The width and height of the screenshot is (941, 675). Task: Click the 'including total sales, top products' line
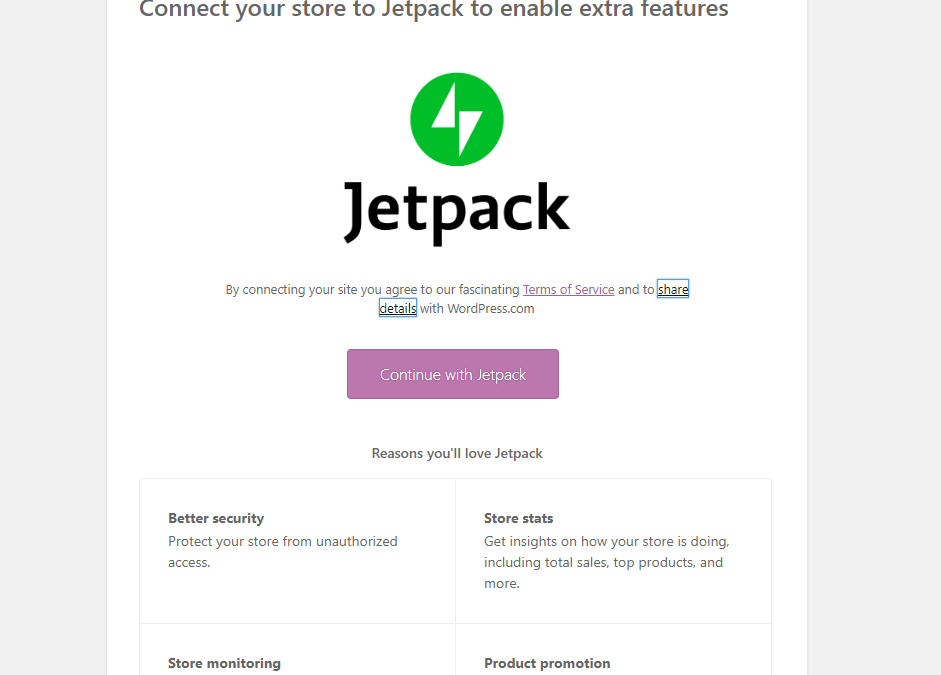coord(603,562)
